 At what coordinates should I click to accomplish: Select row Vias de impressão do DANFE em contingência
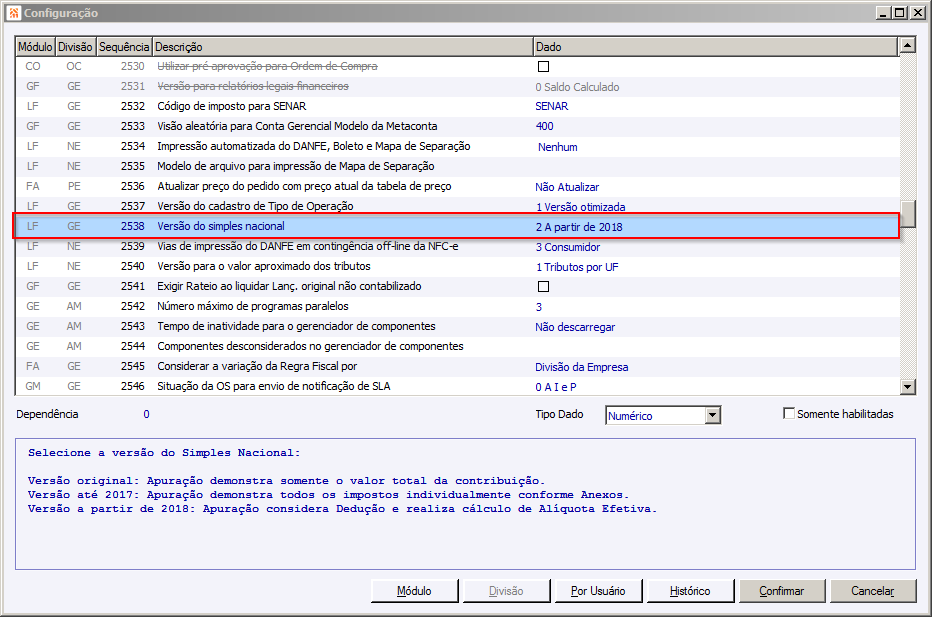tap(457, 247)
